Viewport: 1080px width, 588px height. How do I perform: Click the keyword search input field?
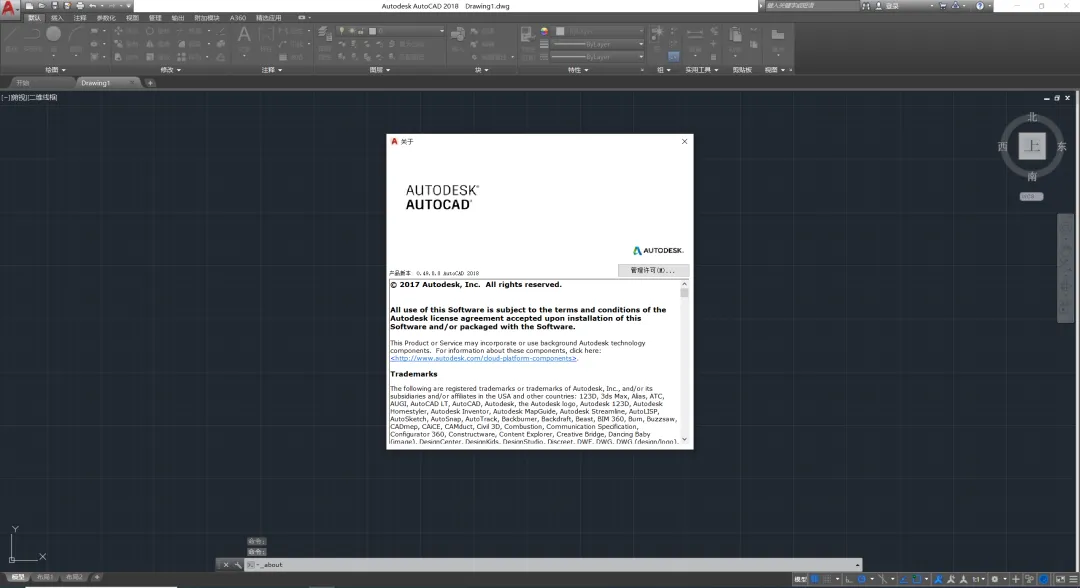pyautogui.click(x=811, y=6)
